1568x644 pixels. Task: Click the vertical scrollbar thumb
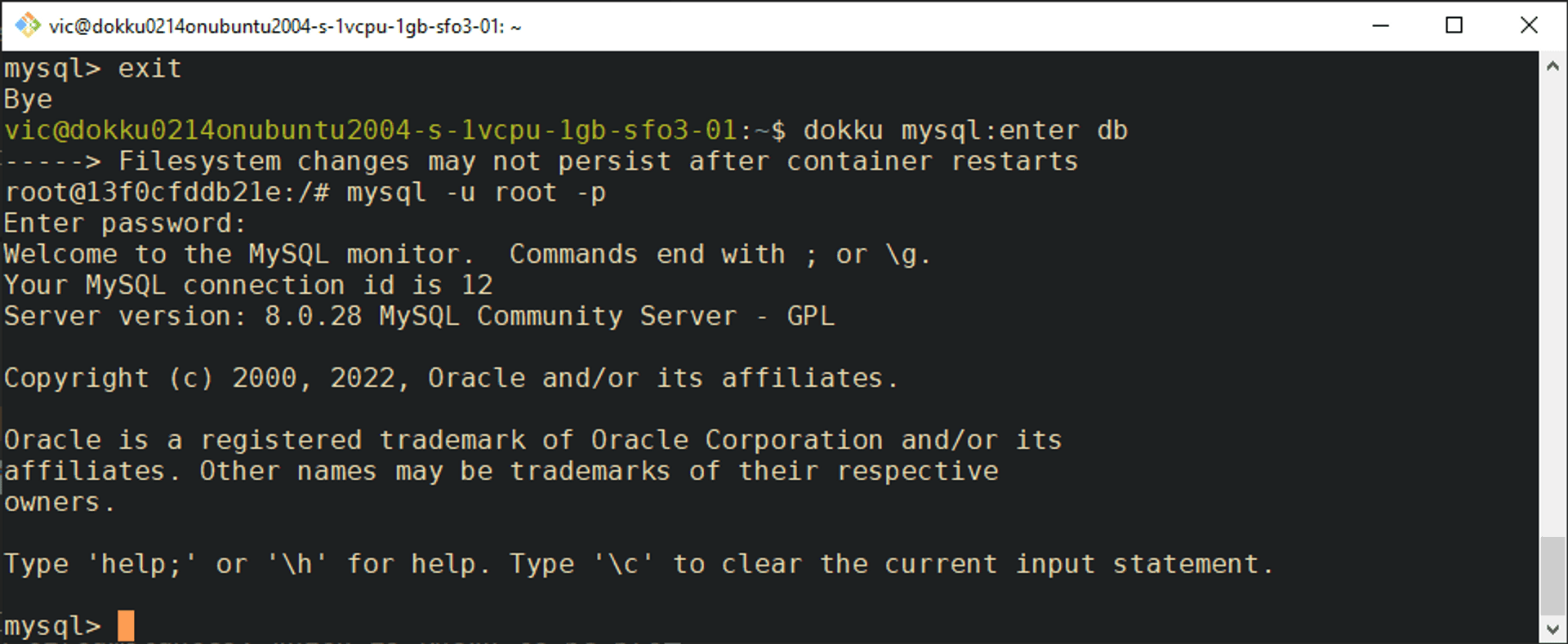1552,575
